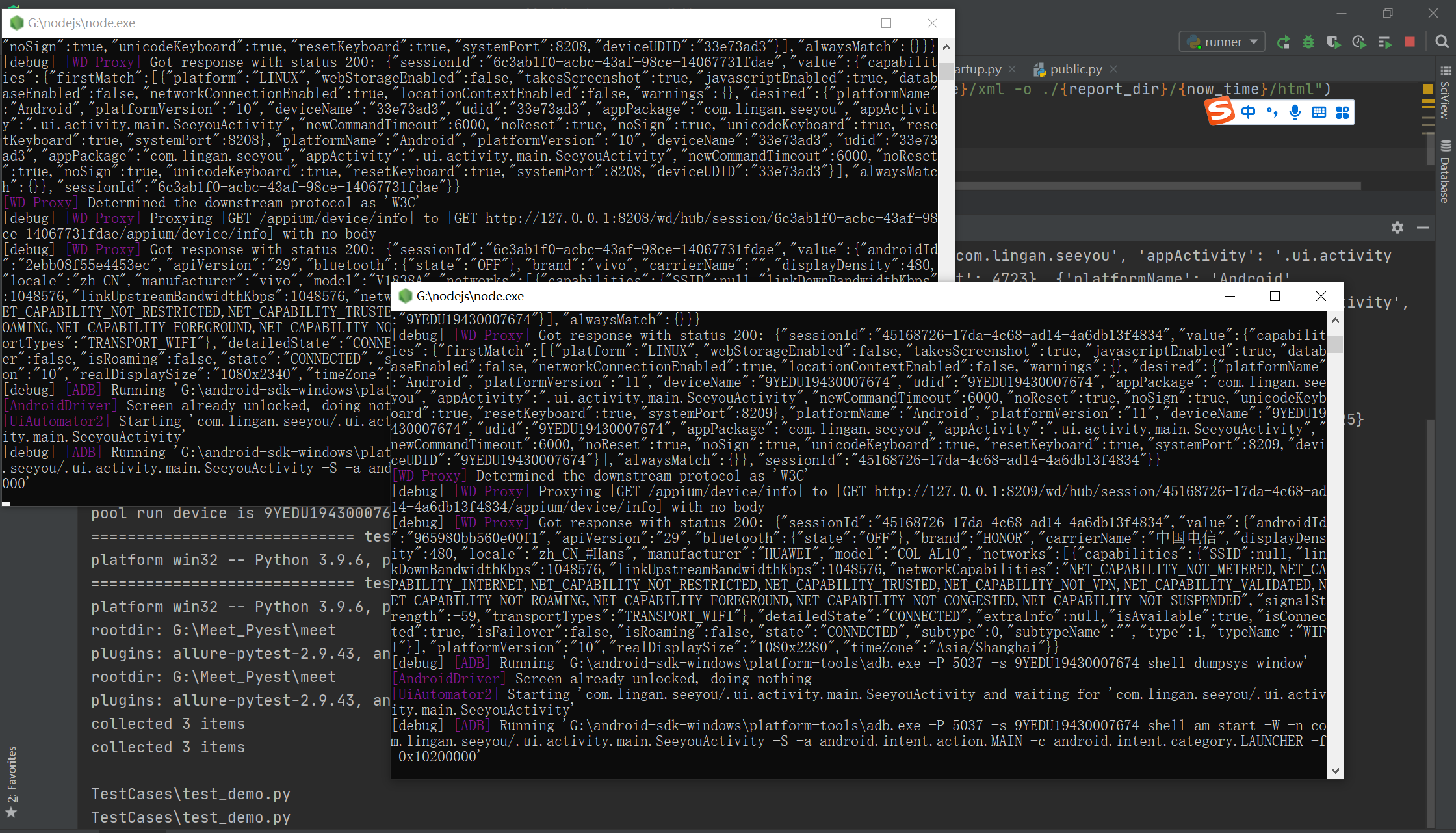Click last TestCases\test_demo.py line
Viewport: 1456px width, 833px height.
tap(190, 817)
